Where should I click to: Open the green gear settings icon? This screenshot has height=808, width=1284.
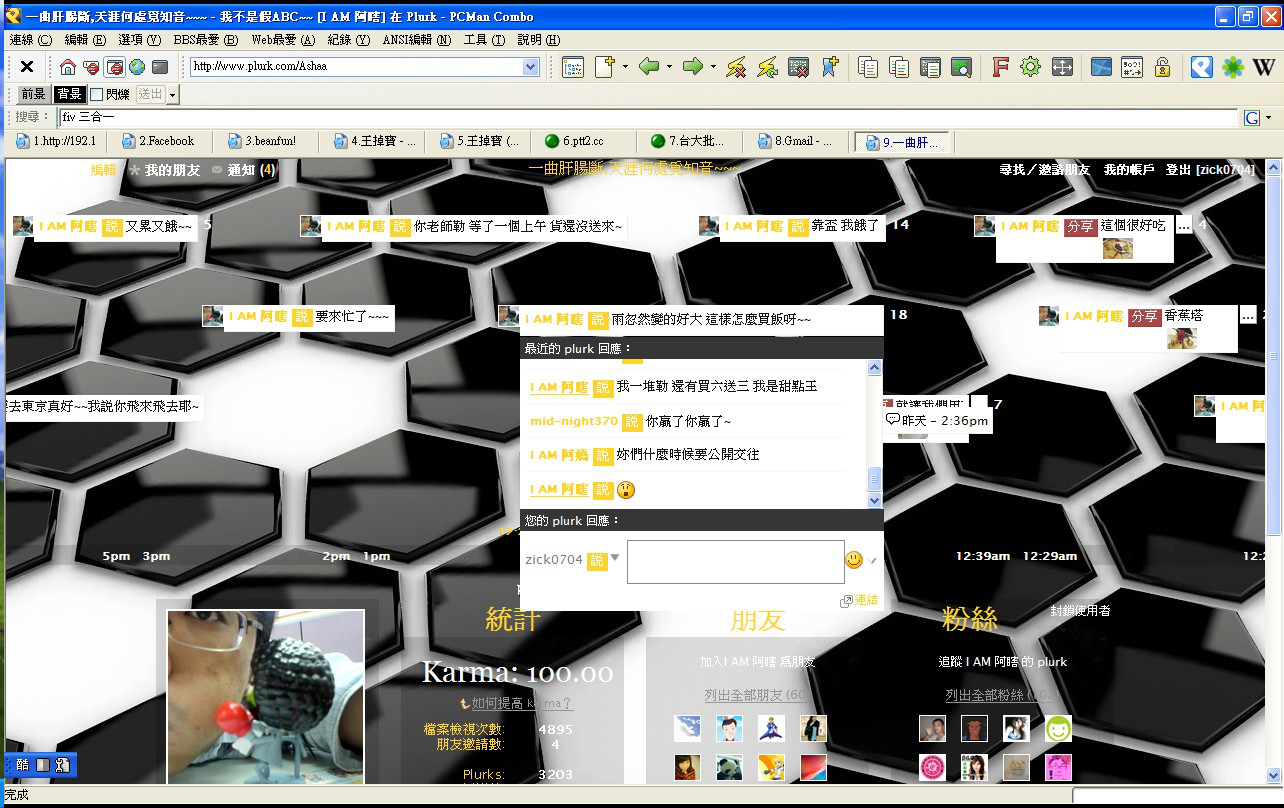(x=1030, y=67)
